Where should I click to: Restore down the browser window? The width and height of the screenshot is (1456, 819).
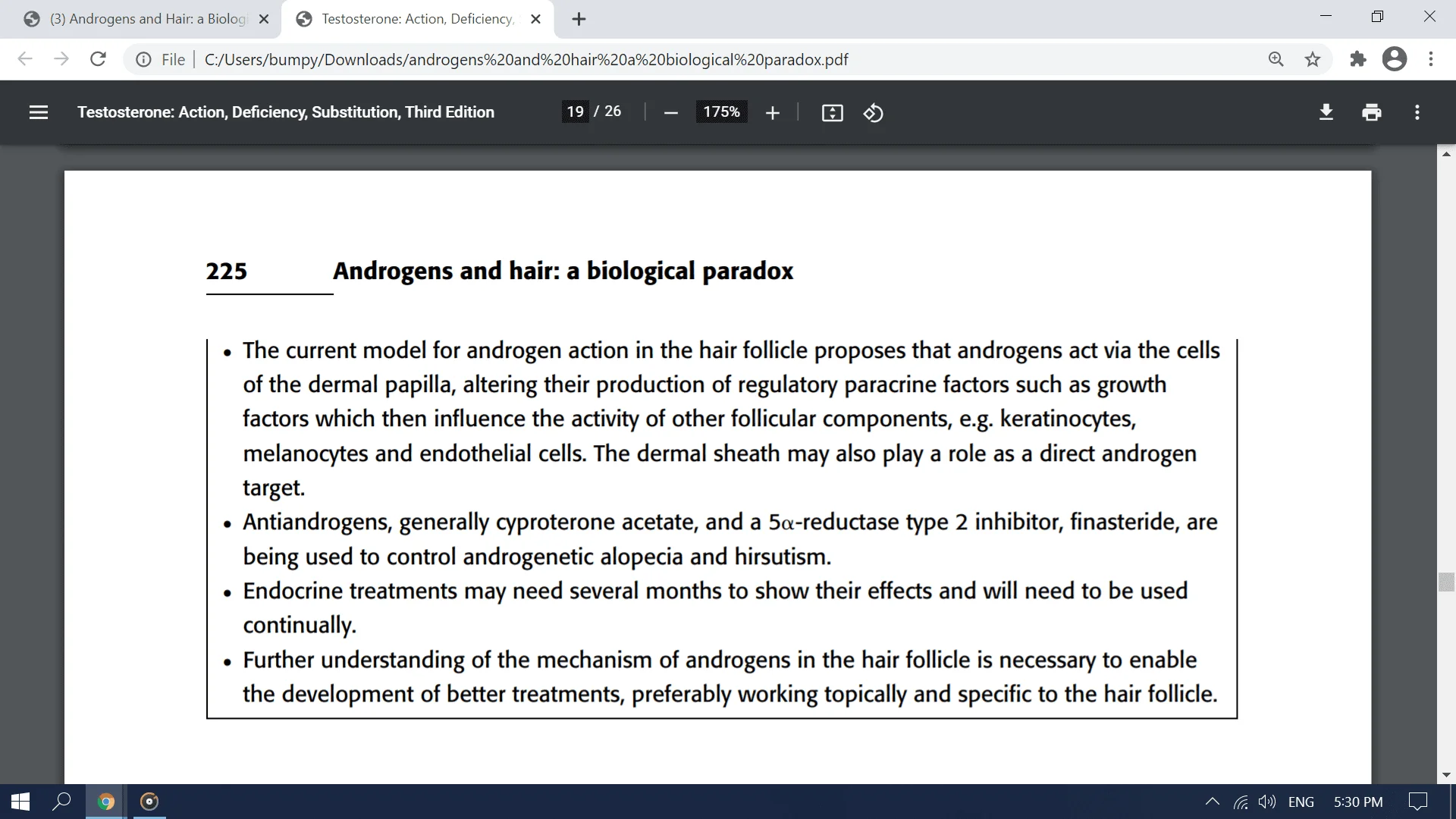click(x=1377, y=17)
